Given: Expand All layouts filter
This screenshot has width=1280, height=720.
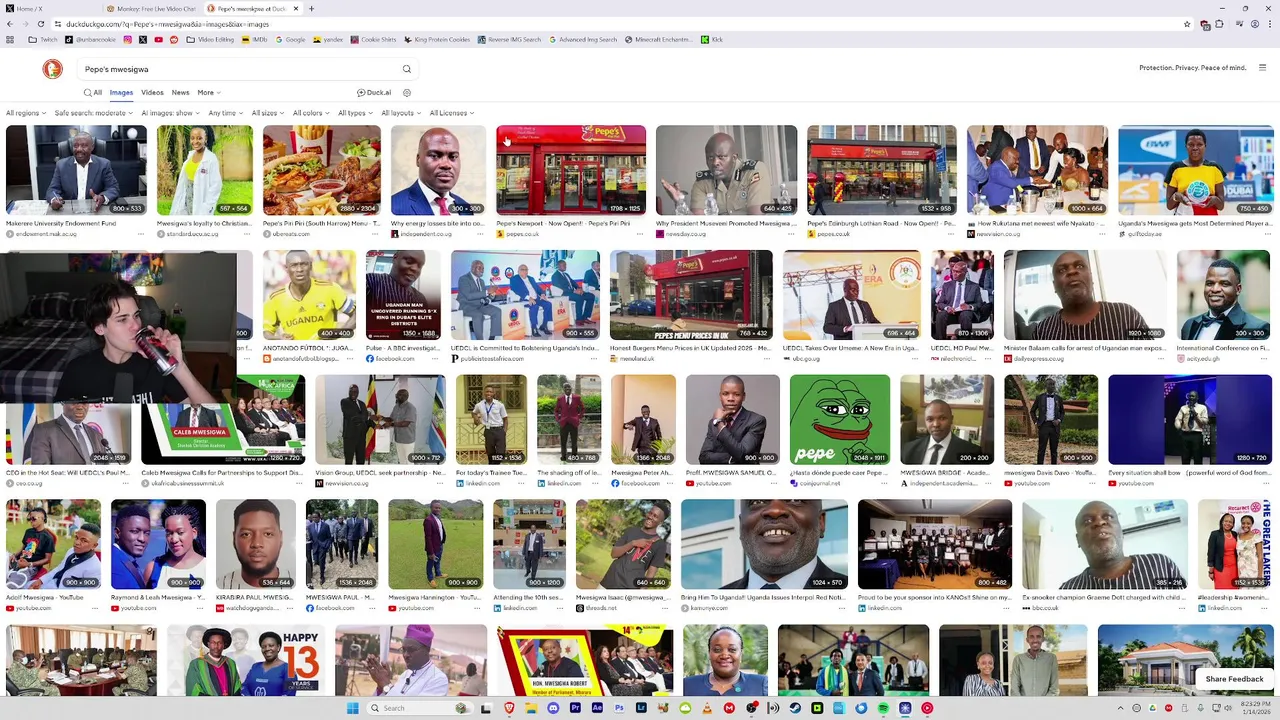Looking at the screenshot, I should [401, 113].
